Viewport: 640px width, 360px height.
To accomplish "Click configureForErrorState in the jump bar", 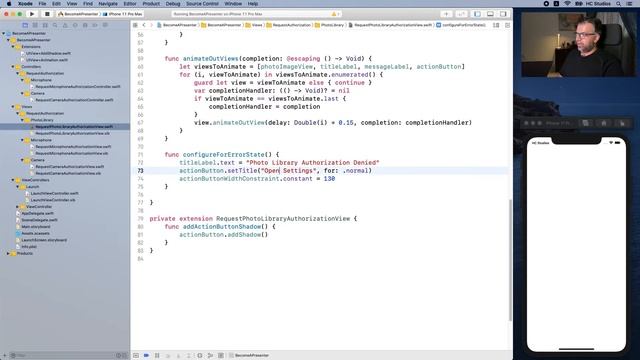I will coord(461,25).
